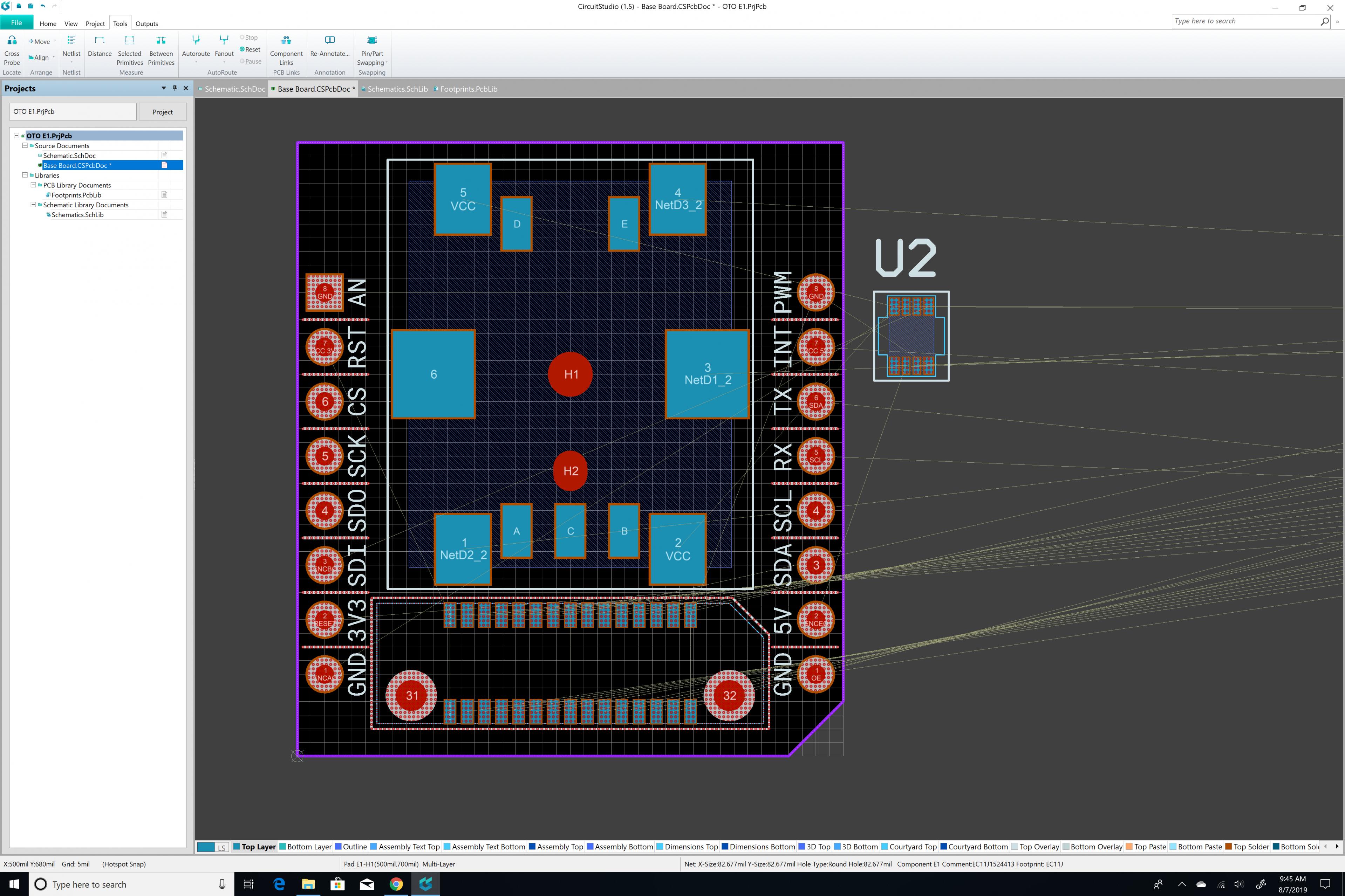Select Schematic.SchDoc in project tree
Screen dimensions: 1345x896
click(x=69, y=156)
